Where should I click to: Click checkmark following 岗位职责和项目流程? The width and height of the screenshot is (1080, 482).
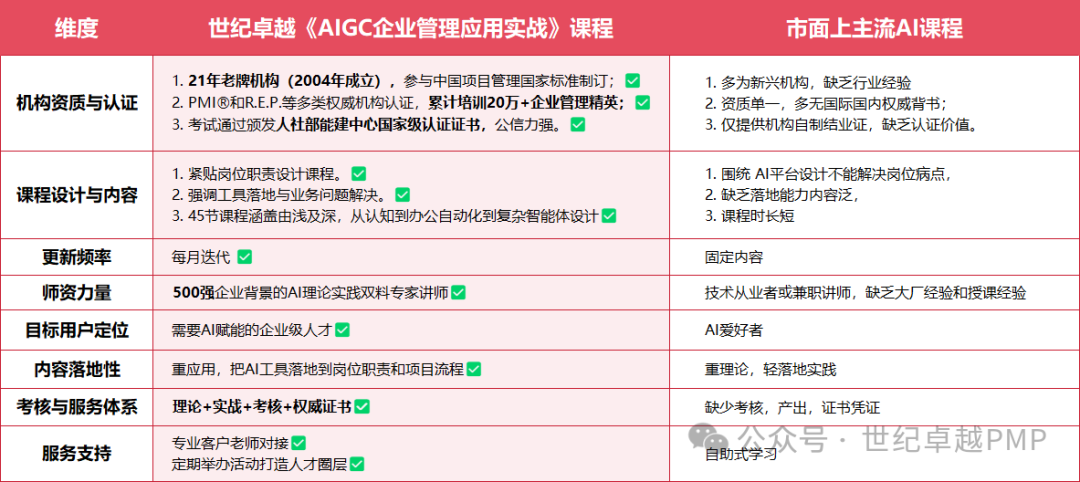[x=473, y=369]
